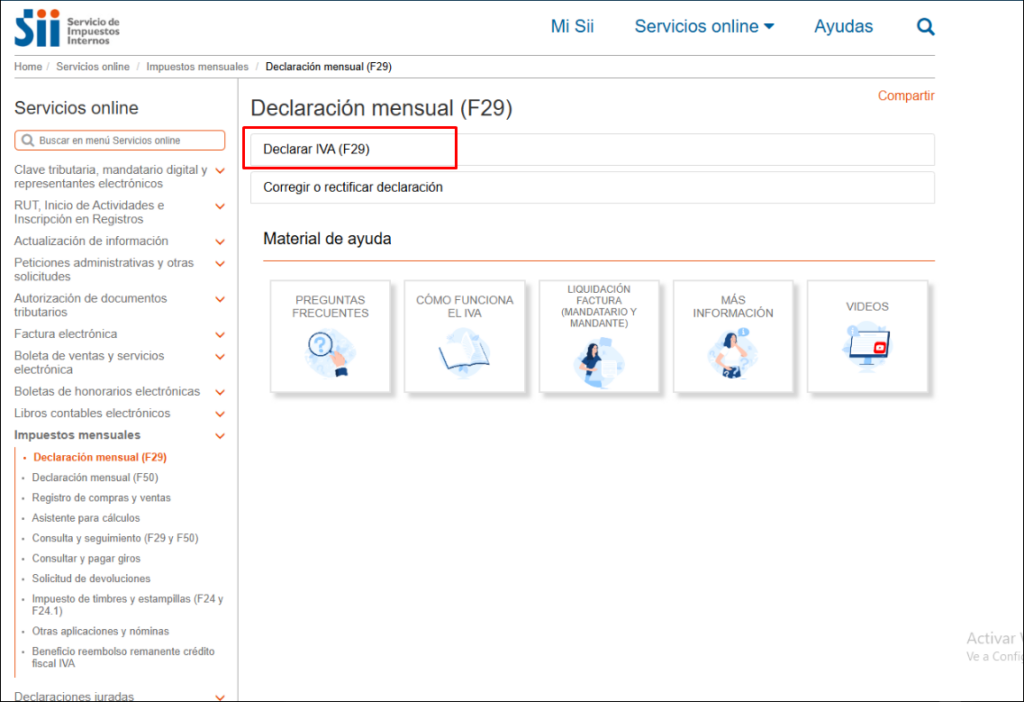Click the Compartir link
1024x702 pixels.
(x=906, y=96)
